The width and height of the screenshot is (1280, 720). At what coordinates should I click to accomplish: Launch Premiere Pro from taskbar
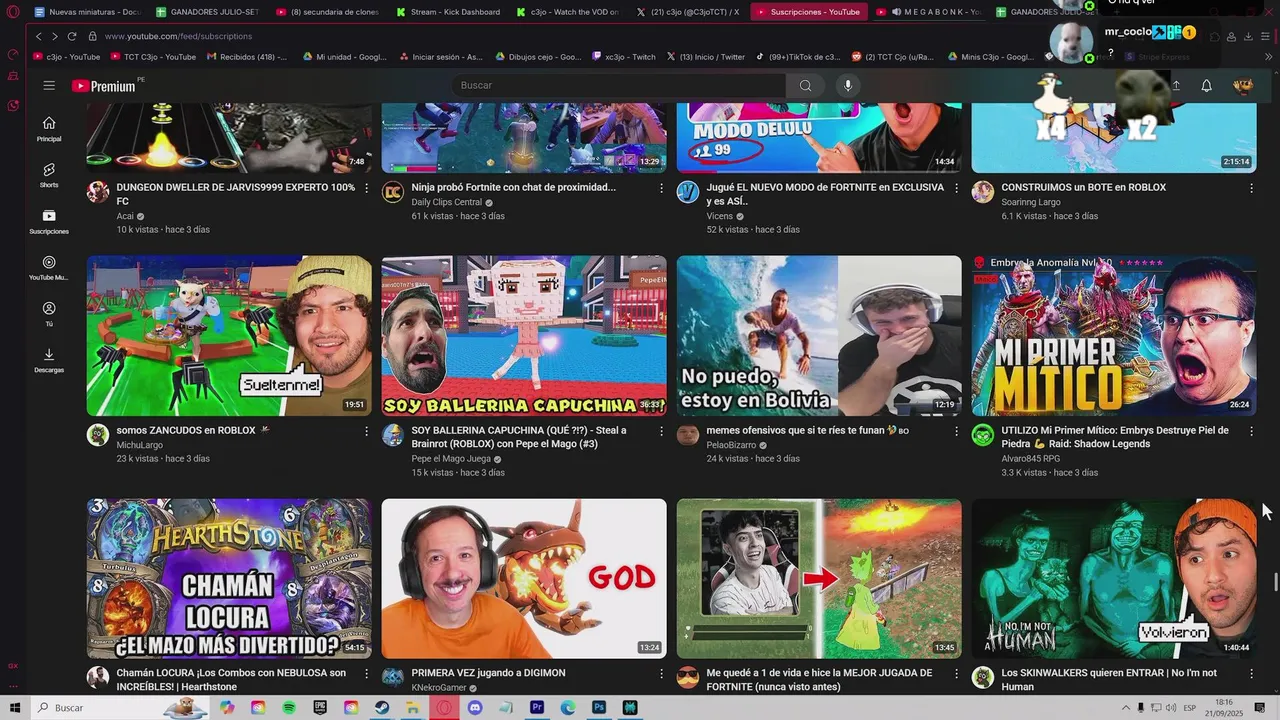tap(537, 708)
